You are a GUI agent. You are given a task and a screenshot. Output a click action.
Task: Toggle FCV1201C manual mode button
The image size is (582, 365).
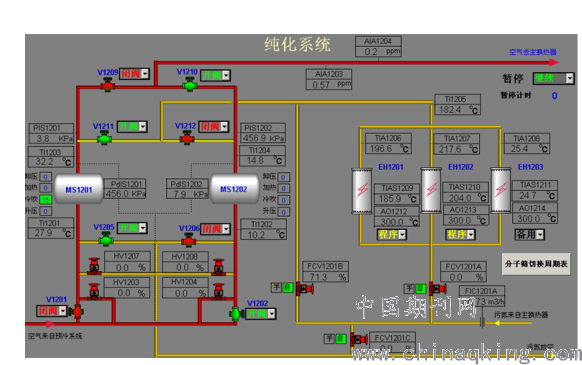[329, 338]
